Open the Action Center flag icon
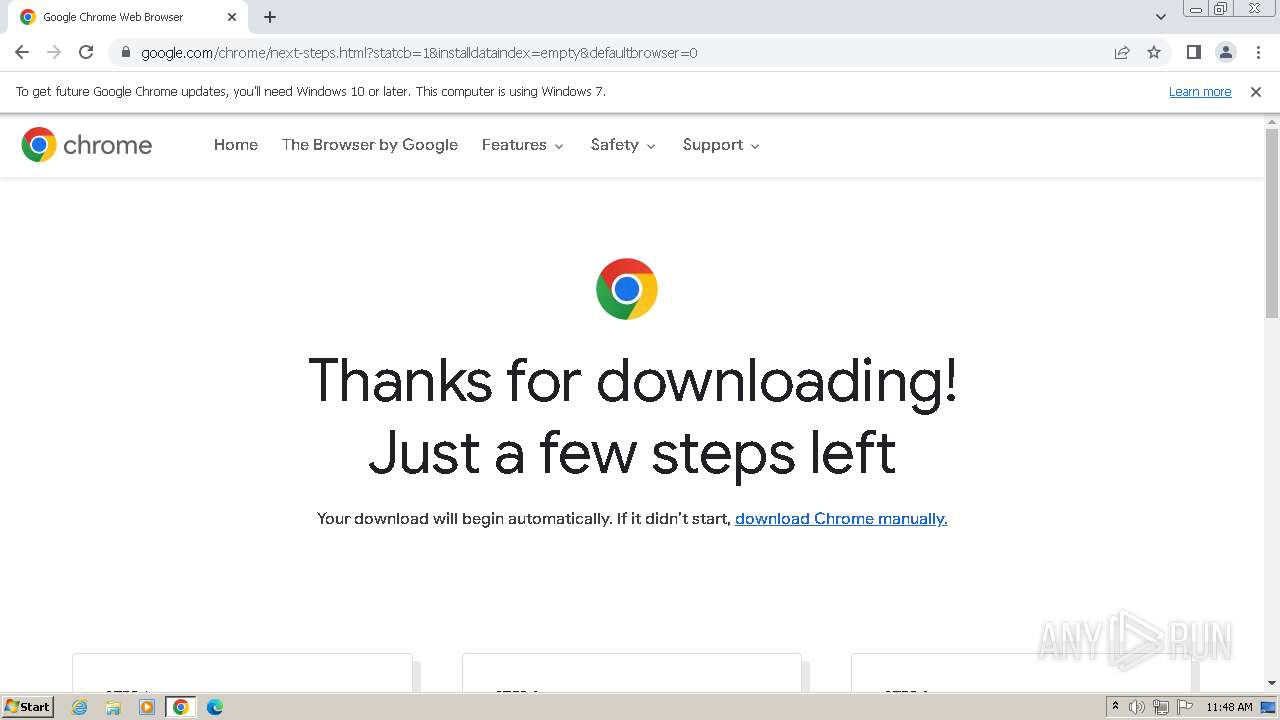 [x=1185, y=707]
